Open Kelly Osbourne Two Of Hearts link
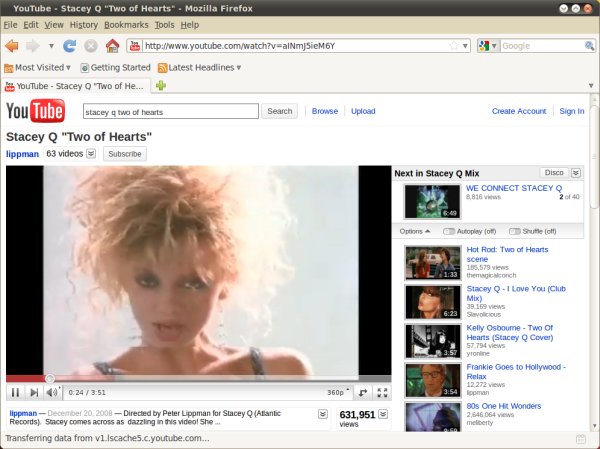Image resolution: width=600 pixels, height=449 pixels. 510,332
